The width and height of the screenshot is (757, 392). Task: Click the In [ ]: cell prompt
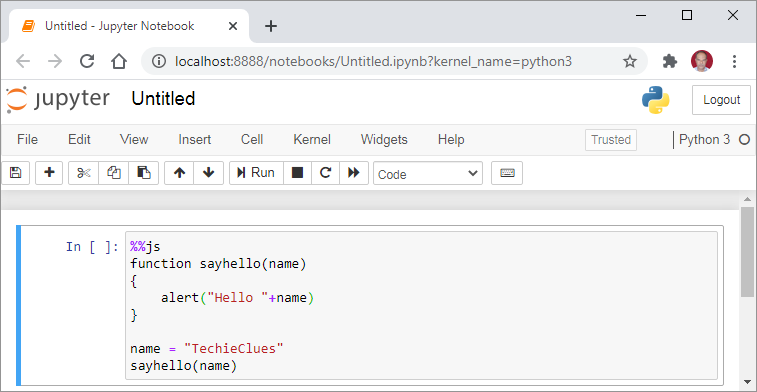click(x=92, y=247)
